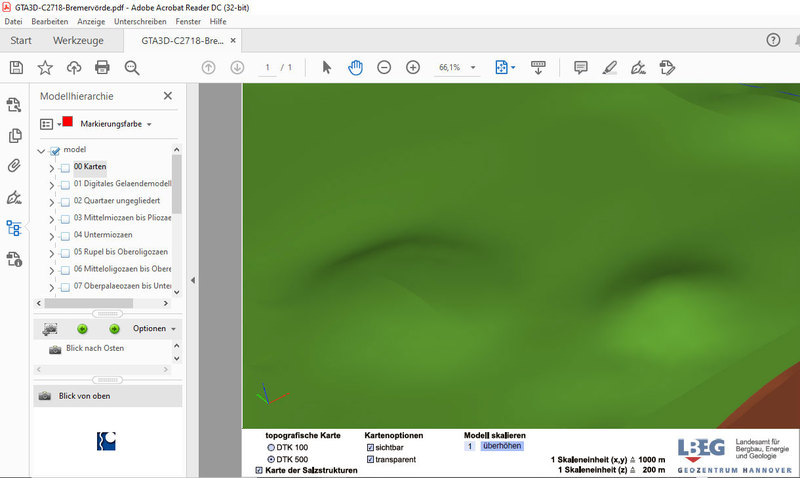Image resolution: width=800 pixels, height=478 pixels.
Task: Click the save disk icon
Action: 16,67
